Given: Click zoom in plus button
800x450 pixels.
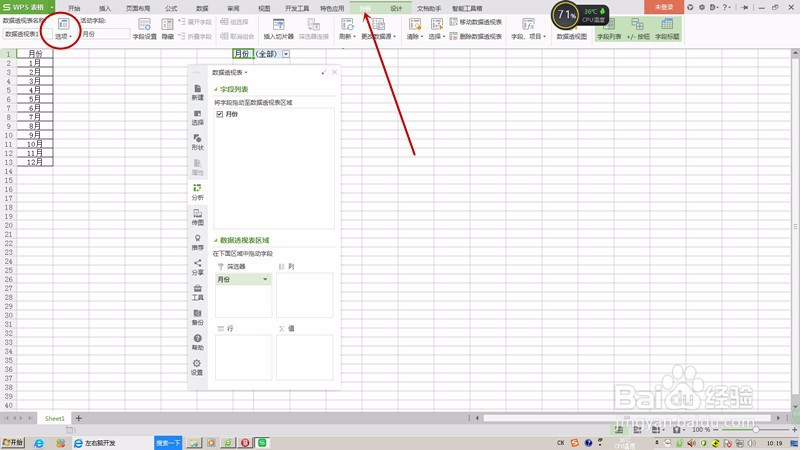Looking at the screenshot, I should coord(794,430).
